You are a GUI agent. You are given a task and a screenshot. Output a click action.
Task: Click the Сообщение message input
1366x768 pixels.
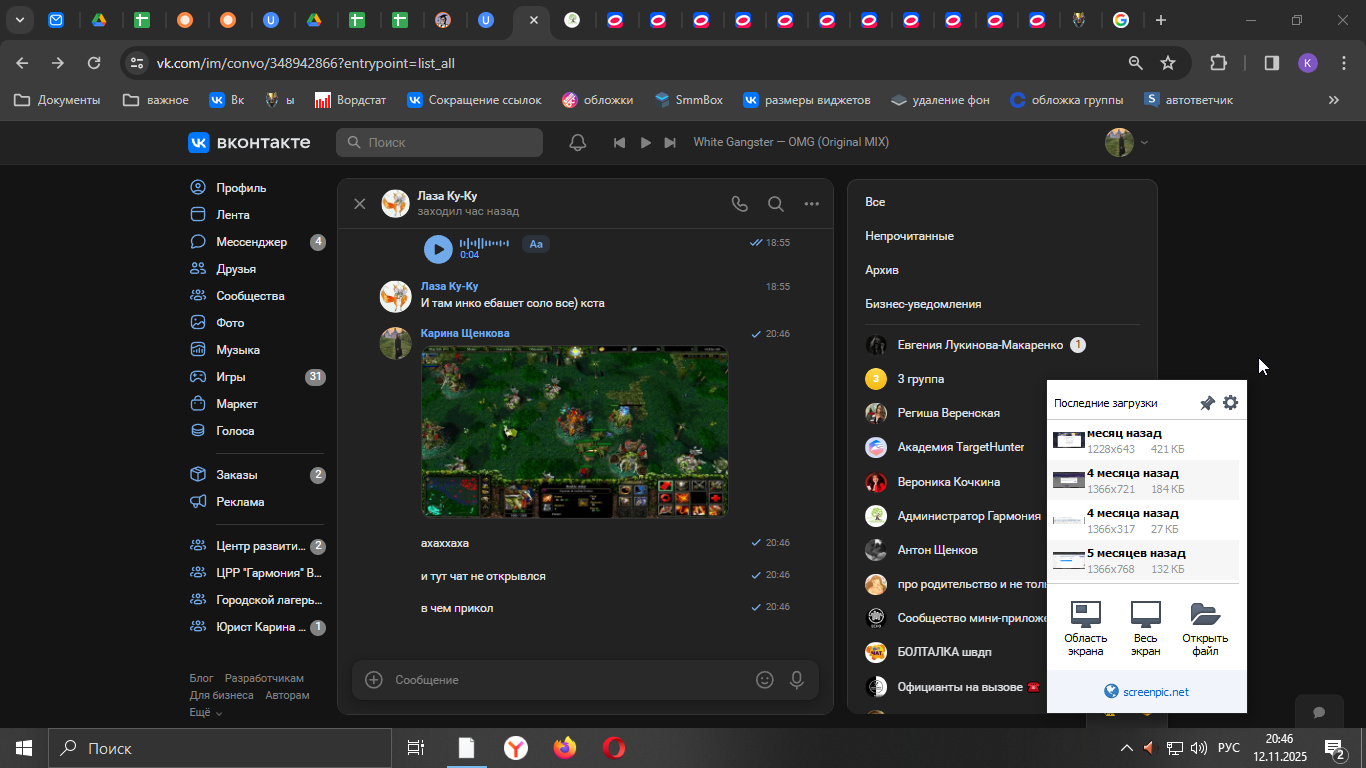568,680
